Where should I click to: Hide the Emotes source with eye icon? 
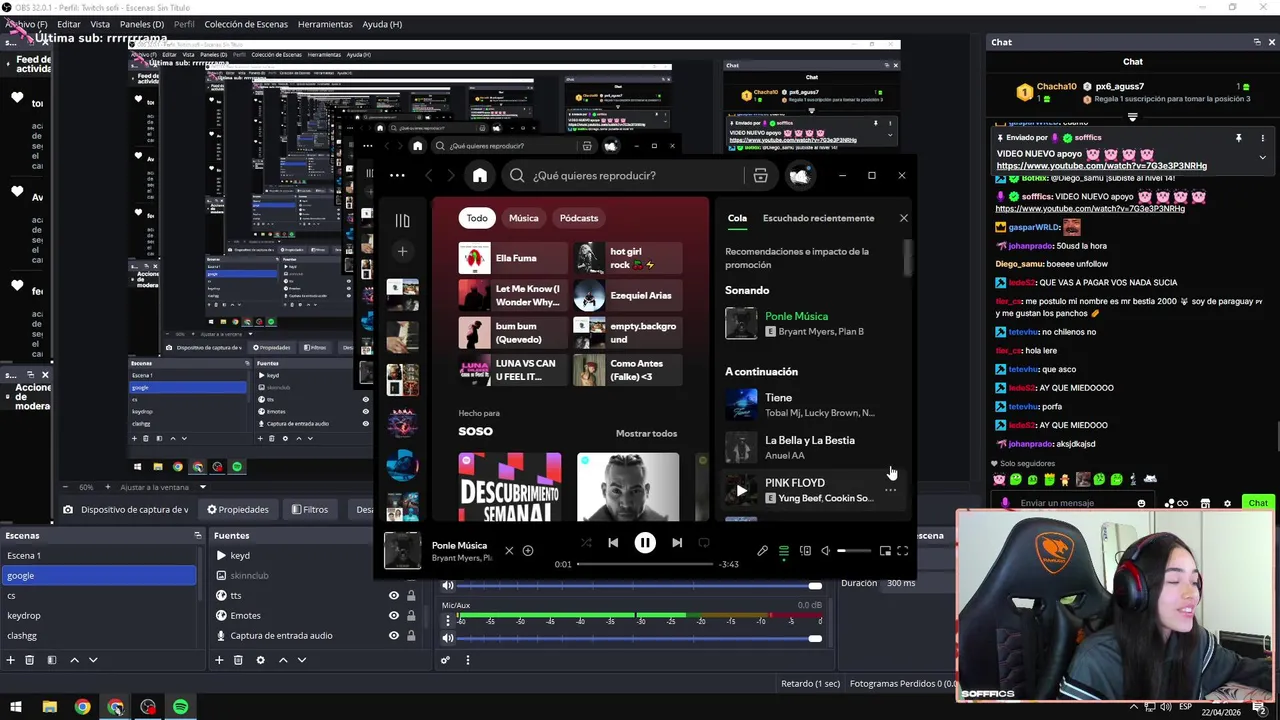393,615
